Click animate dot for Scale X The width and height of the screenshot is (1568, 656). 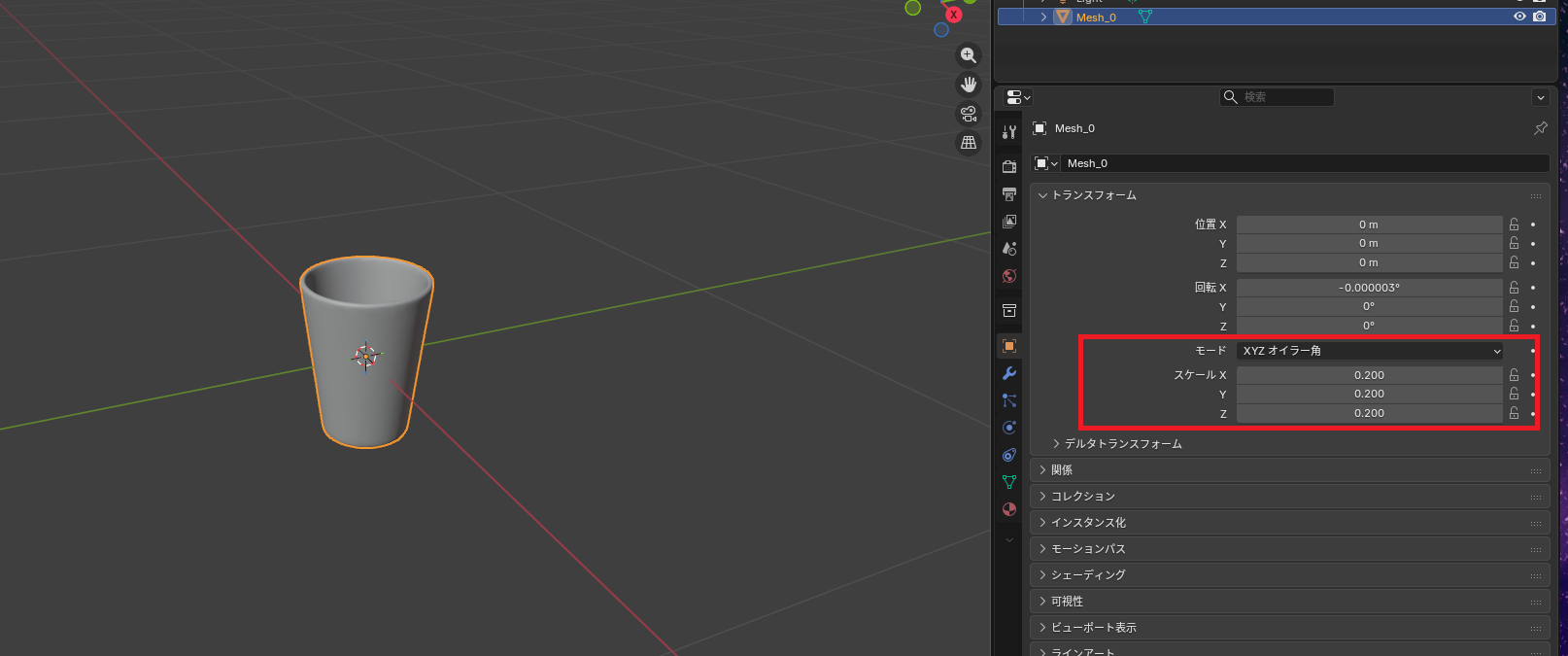click(1533, 375)
